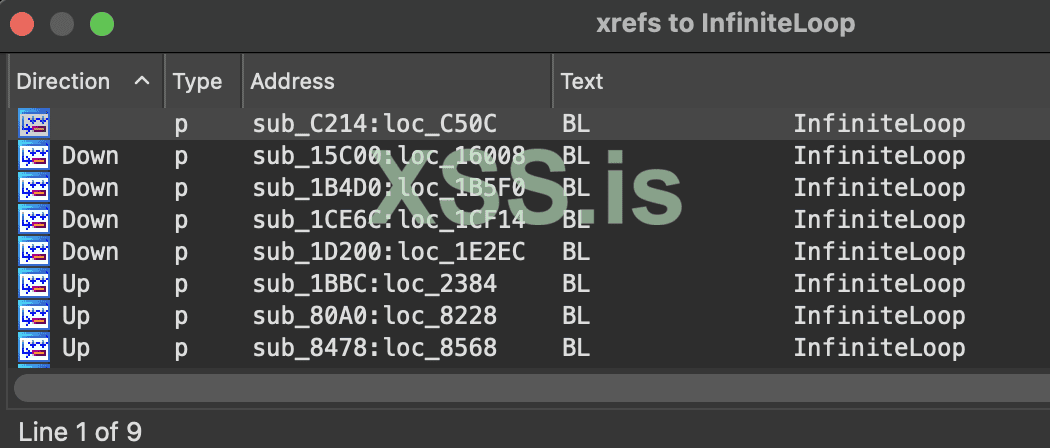Click xref icon for sub_80A0:loc_8228 row
This screenshot has width=1050, height=448.
tap(34, 316)
